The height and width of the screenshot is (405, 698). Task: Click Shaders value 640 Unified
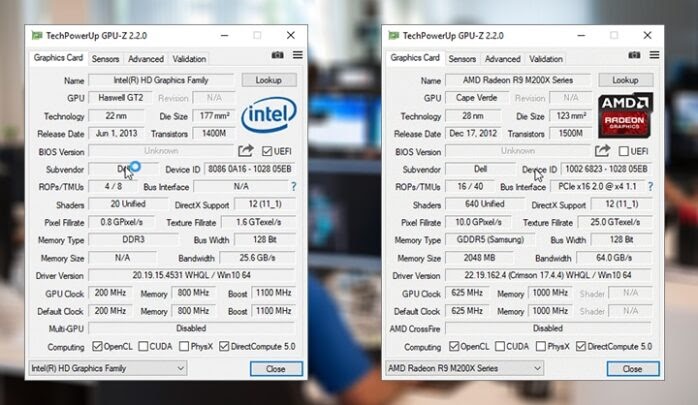[x=485, y=204]
